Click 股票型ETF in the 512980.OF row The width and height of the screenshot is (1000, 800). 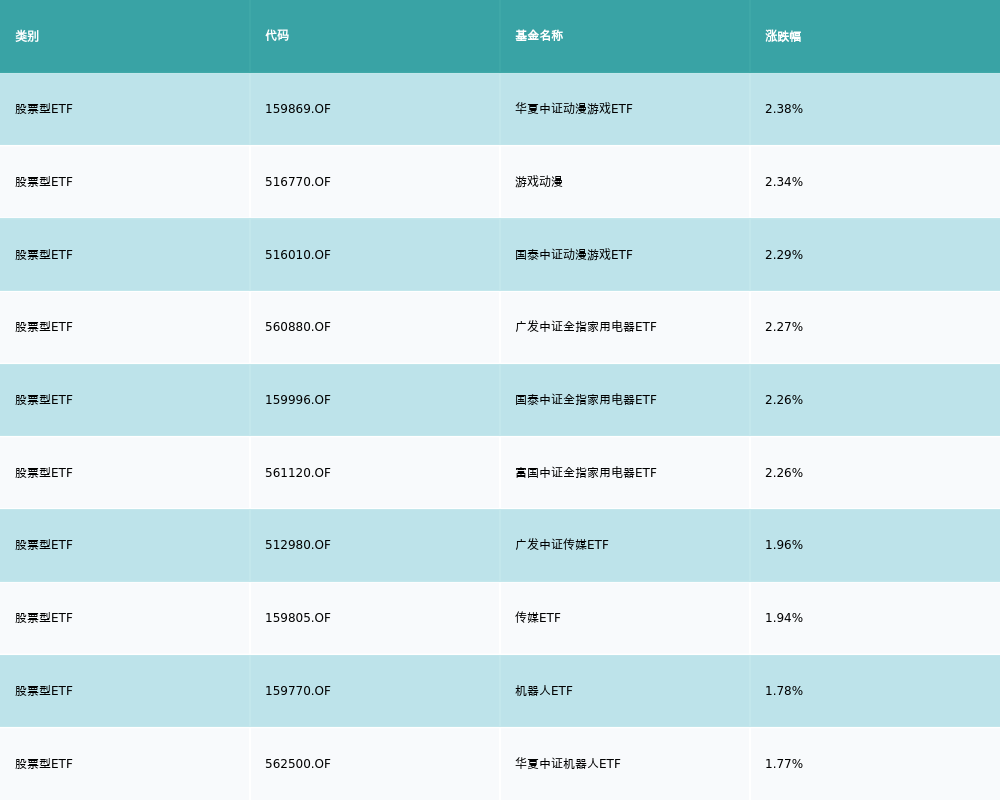click(x=44, y=545)
